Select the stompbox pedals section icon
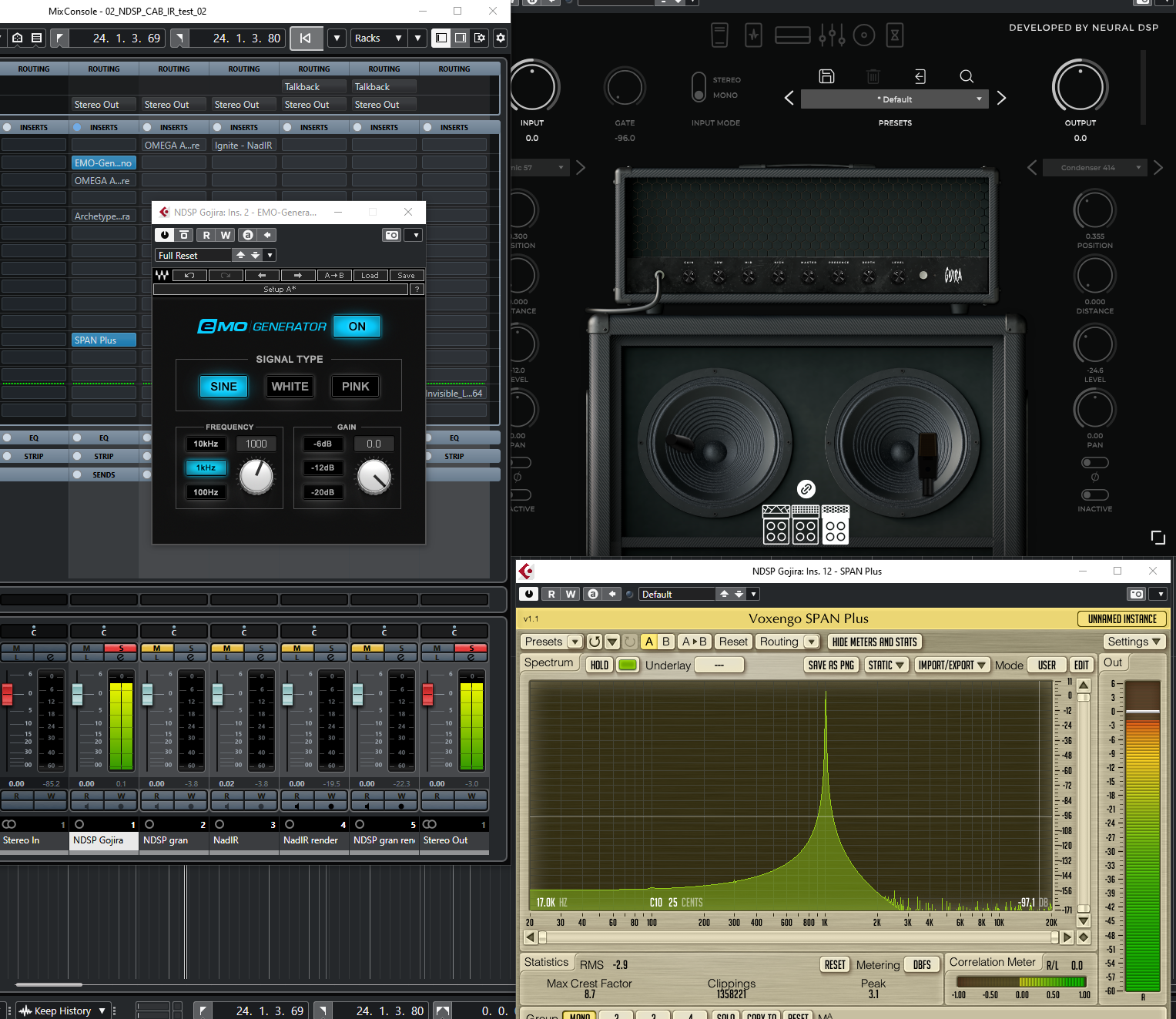Viewport: 1176px width, 1019px height. click(719, 35)
